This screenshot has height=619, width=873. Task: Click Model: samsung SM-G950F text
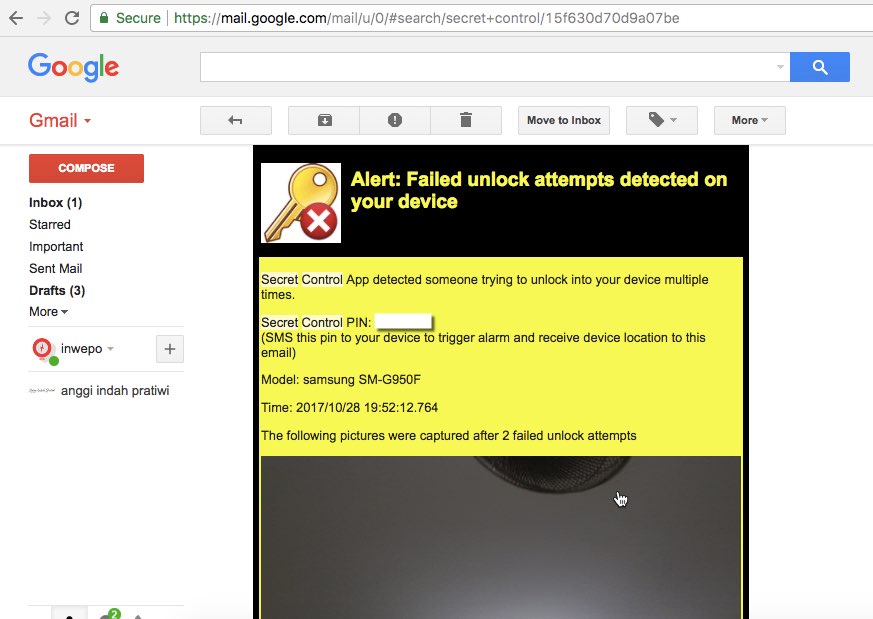[341, 380]
